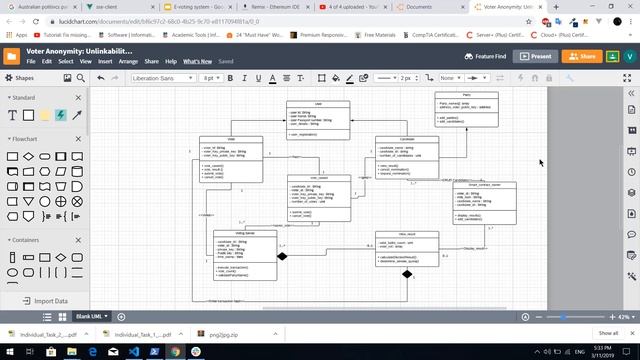Select the diamond decision flowchart shape

click(29, 156)
